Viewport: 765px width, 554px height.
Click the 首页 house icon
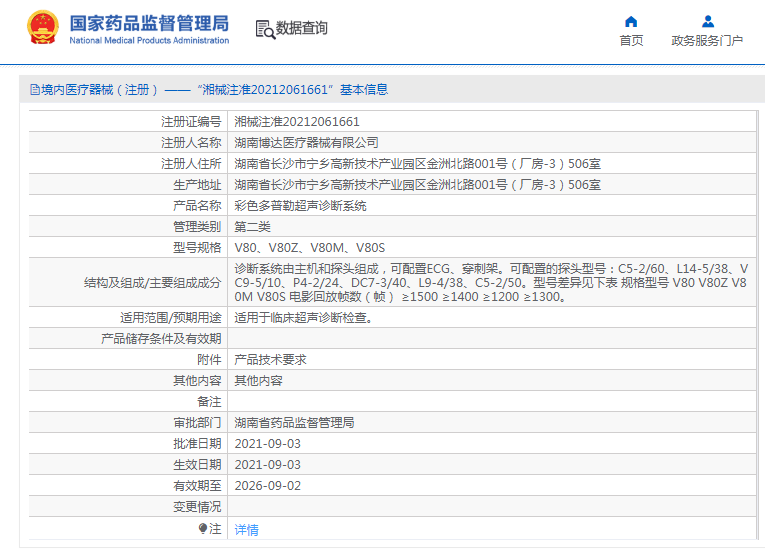[631, 21]
